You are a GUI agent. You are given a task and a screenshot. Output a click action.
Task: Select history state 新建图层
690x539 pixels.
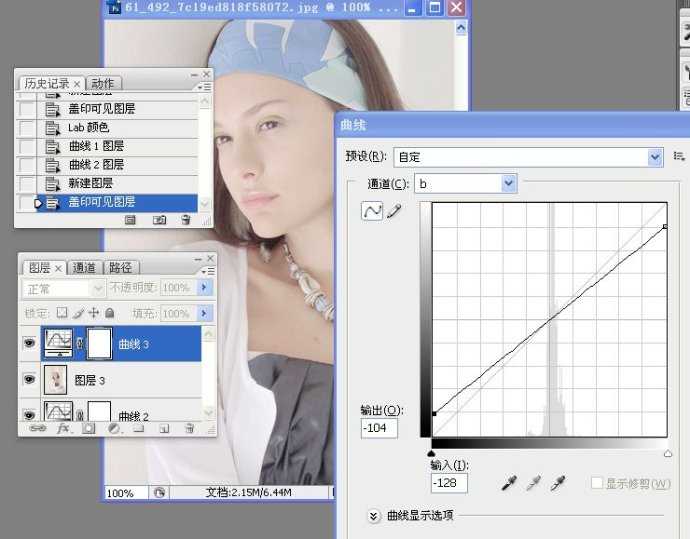click(x=118, y=183)
